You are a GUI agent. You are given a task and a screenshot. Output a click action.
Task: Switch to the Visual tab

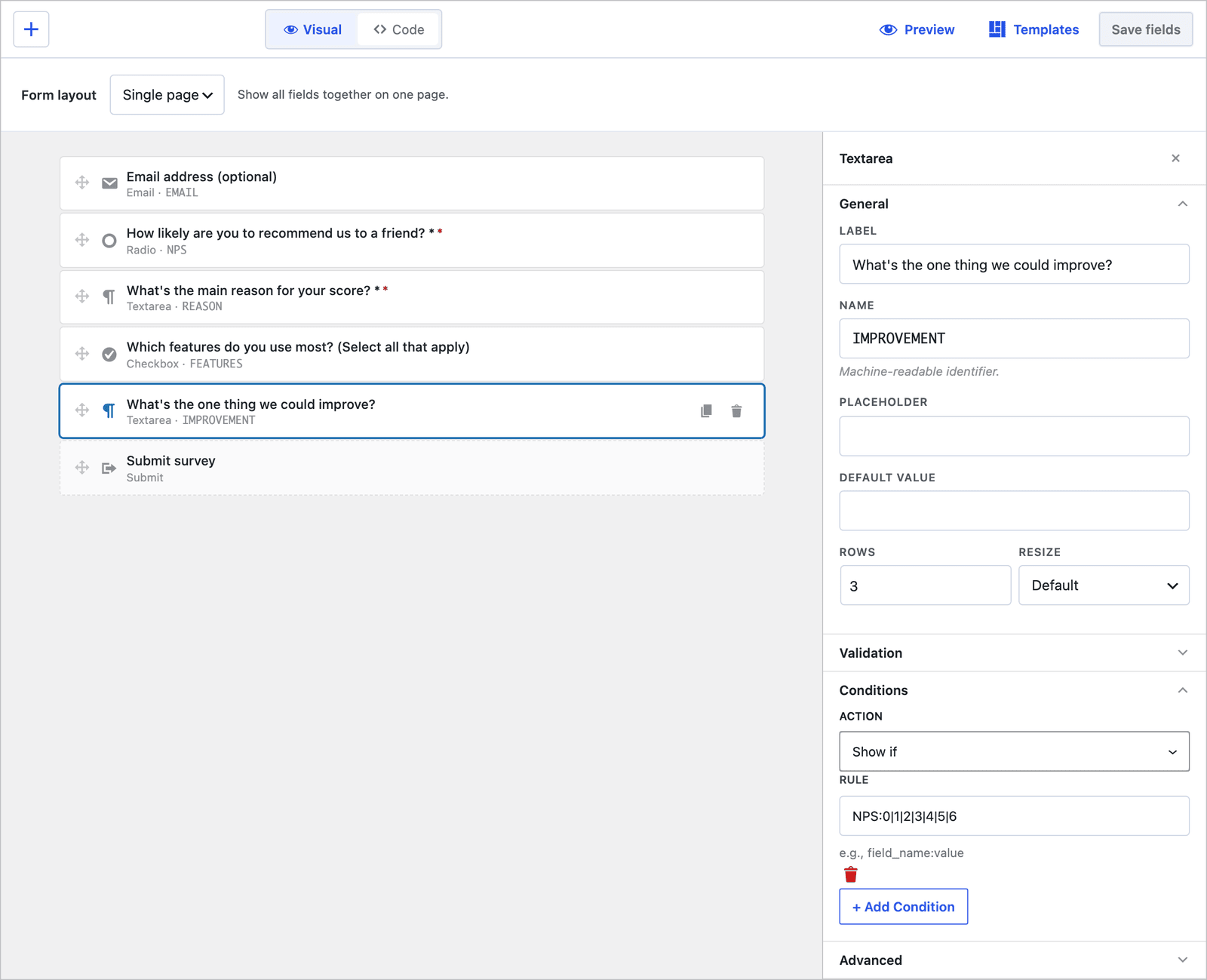pyautogui.click(x=312, y=29)
